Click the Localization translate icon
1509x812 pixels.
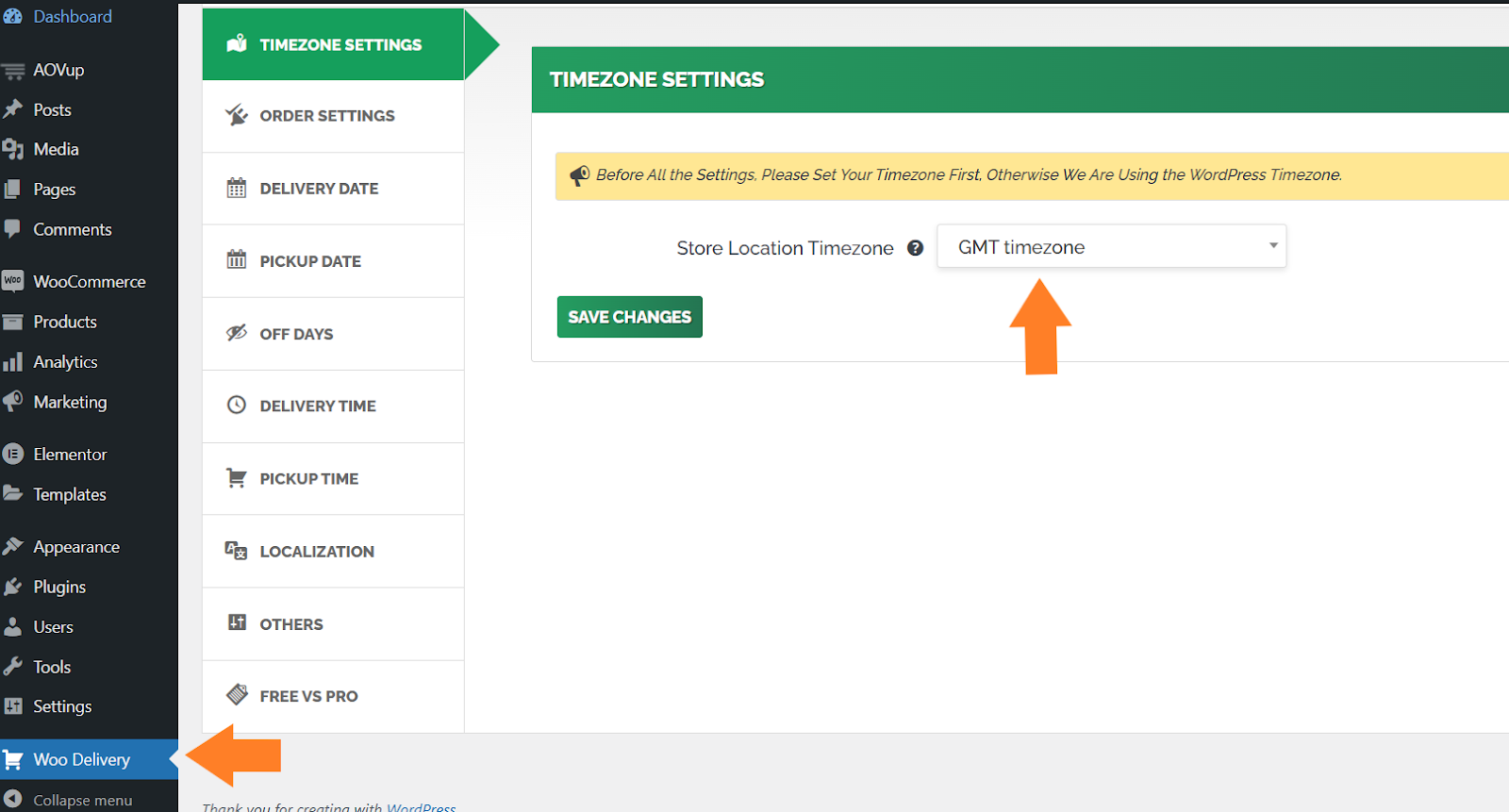(x=236, y=551)
